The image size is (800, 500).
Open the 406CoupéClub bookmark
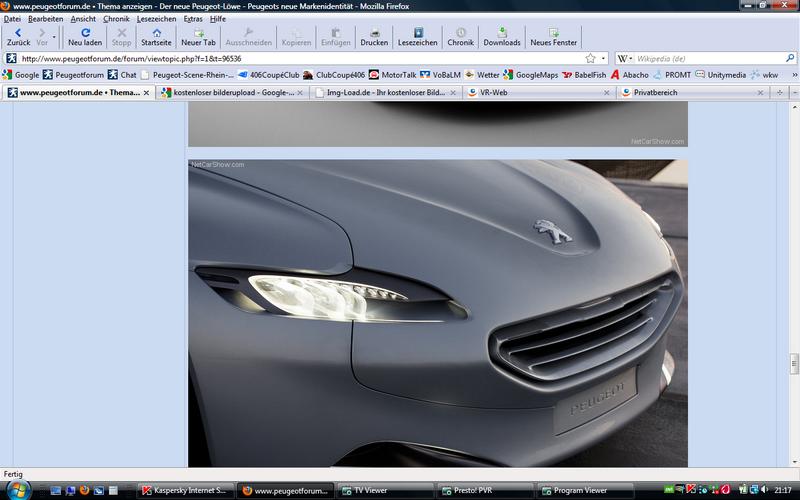[x=268, y=75]
